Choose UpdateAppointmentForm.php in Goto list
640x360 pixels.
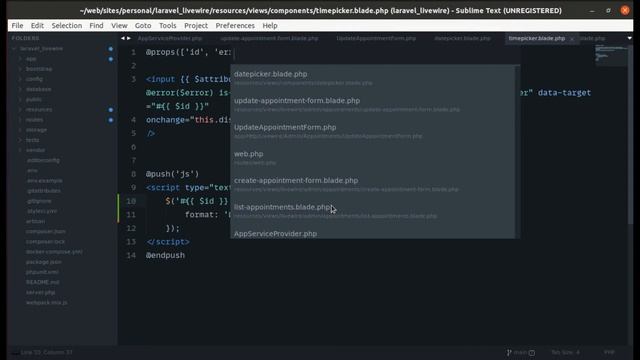(373, 131)
